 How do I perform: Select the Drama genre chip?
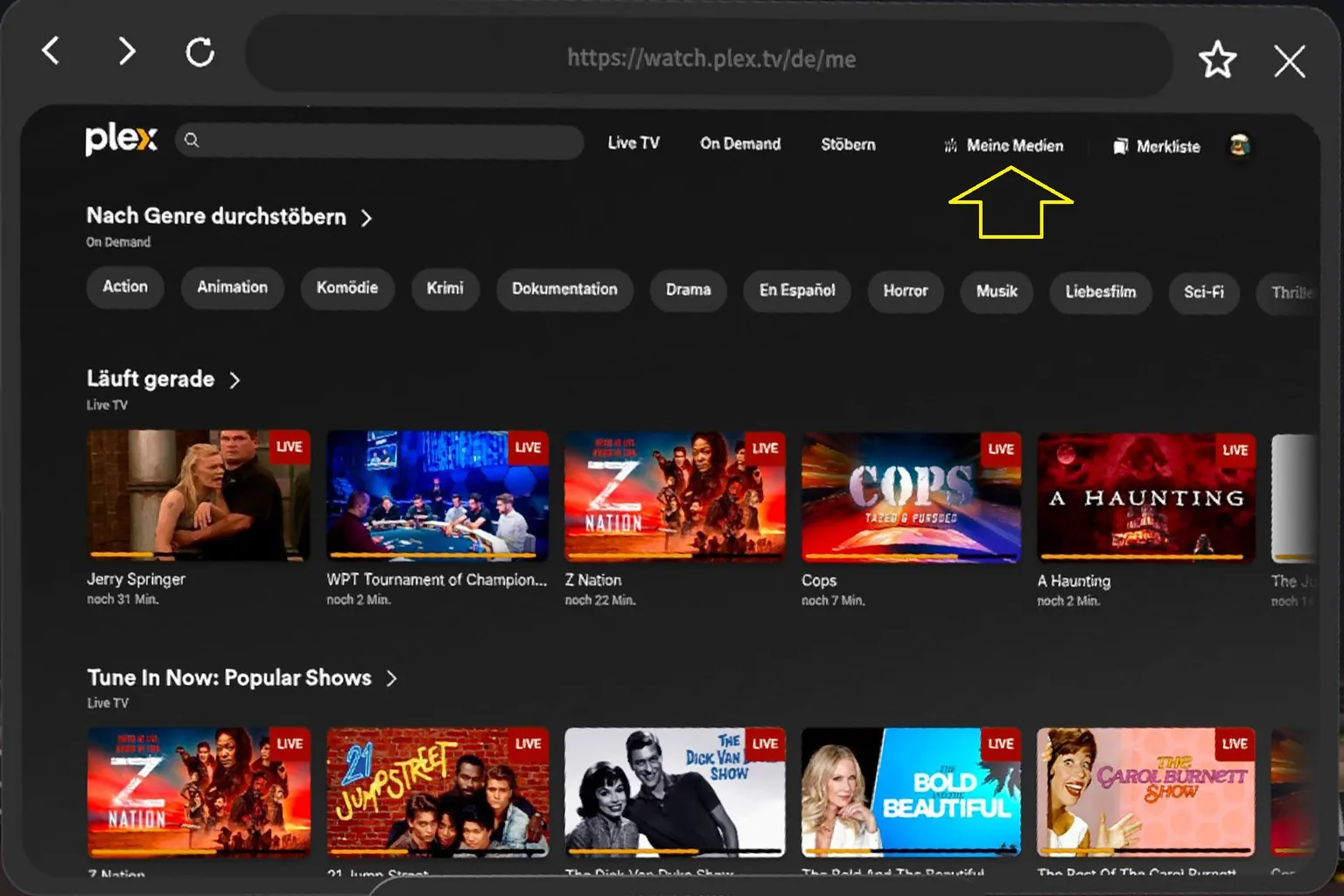point(688,290)
